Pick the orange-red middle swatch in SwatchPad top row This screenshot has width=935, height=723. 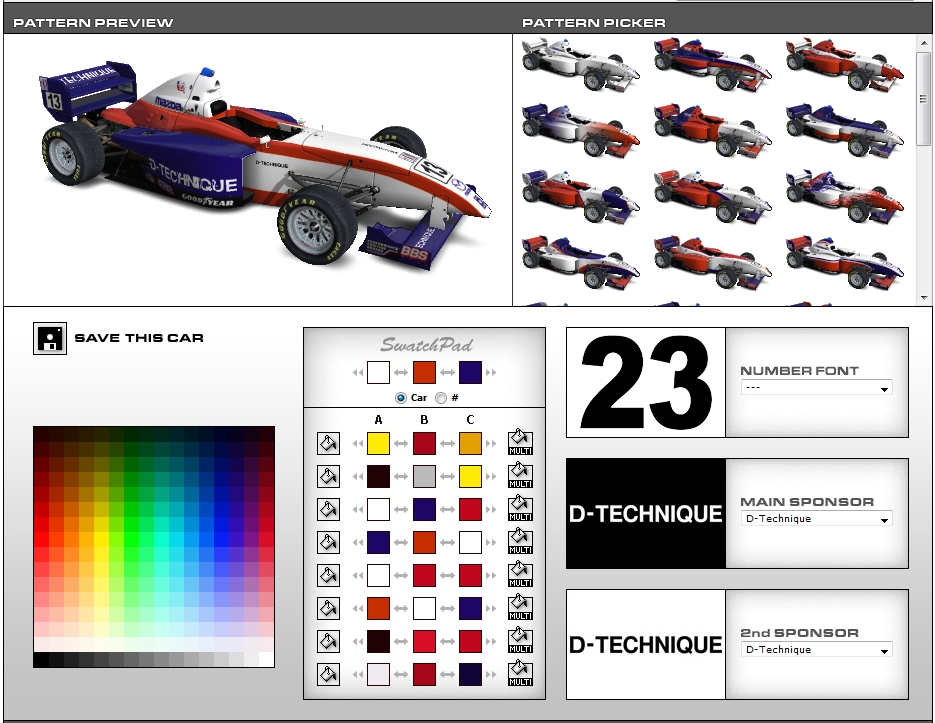coord(424,373)
